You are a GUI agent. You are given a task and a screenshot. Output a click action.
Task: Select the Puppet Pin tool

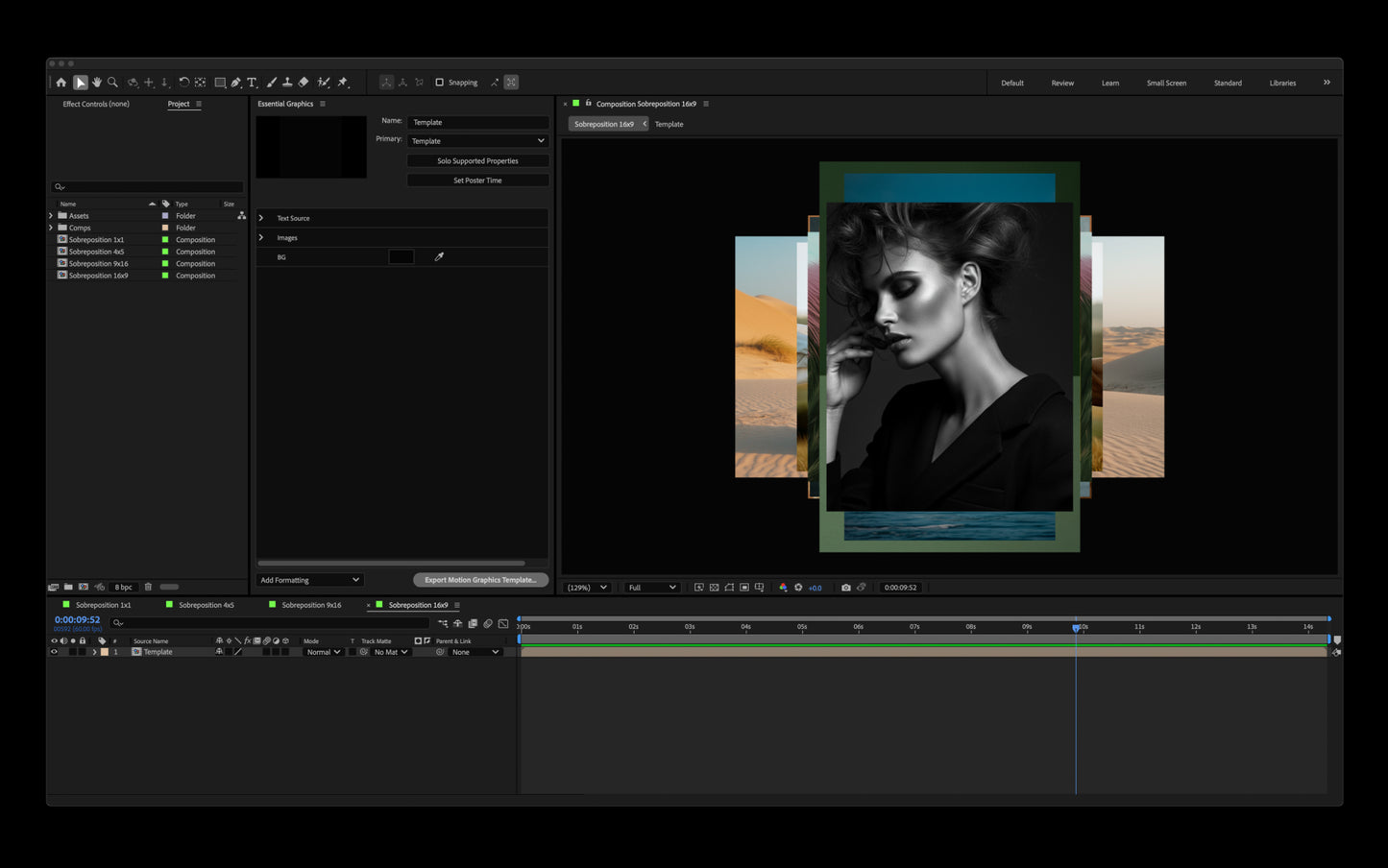pyautogui.click(x=343, y=83)
